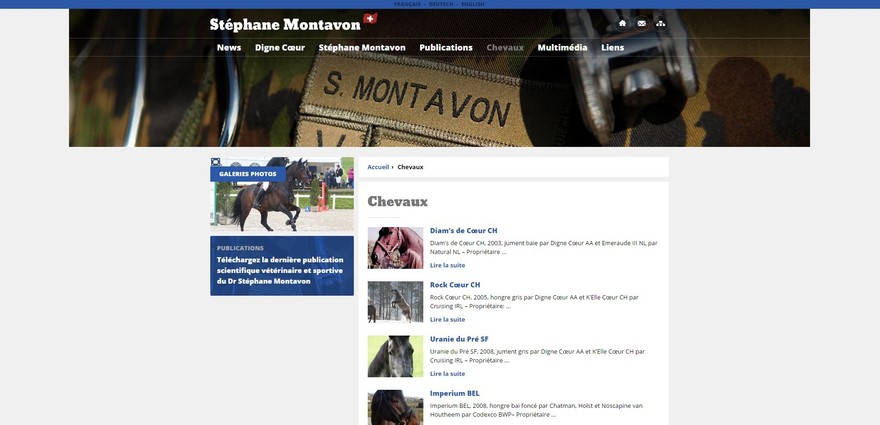The width and height of the screenshot is (880, 425).
Task: Click the Rock Cœur CH title link
Action: tap(455, 285)
